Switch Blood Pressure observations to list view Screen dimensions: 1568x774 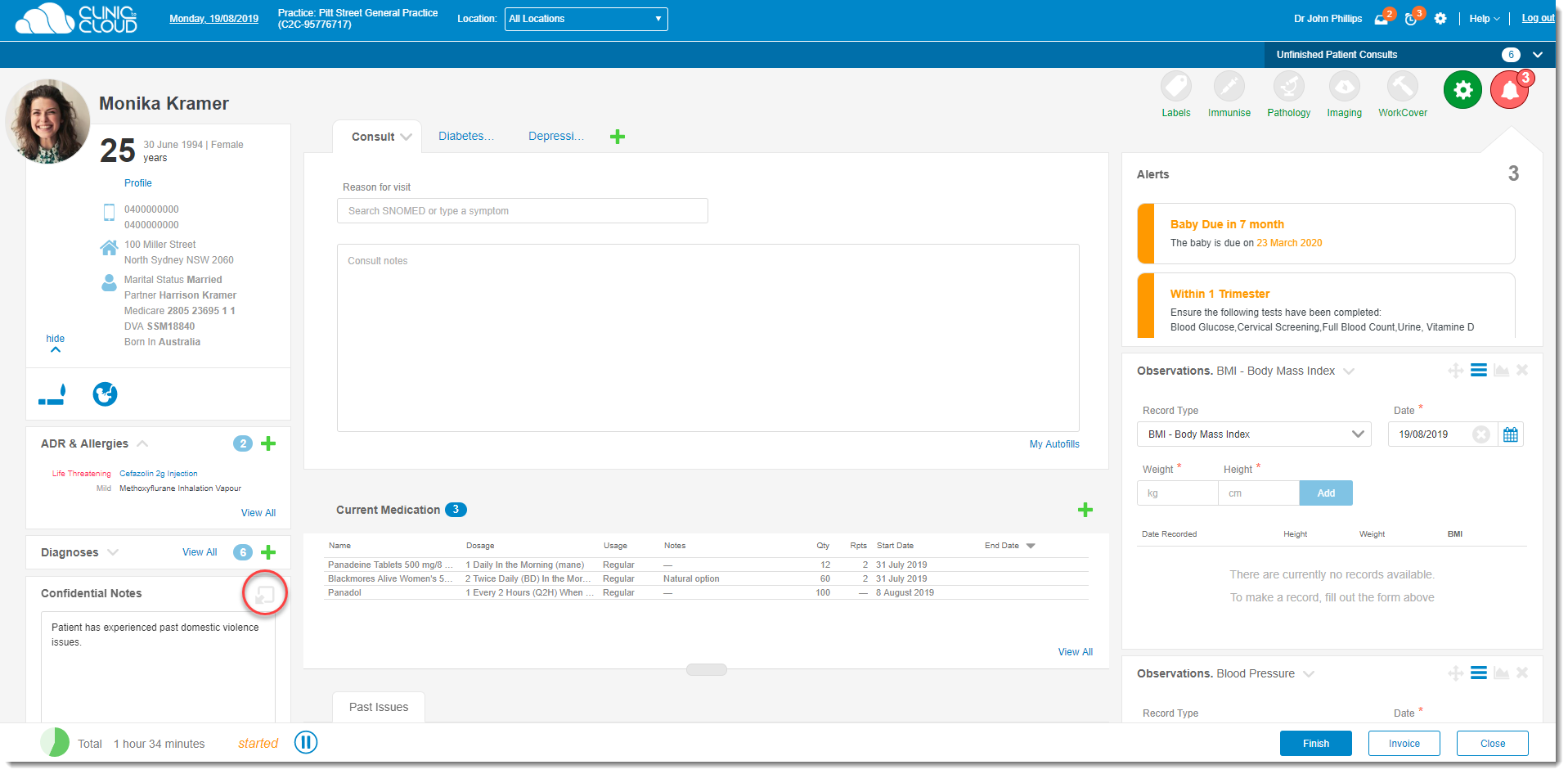point(1479,673)
